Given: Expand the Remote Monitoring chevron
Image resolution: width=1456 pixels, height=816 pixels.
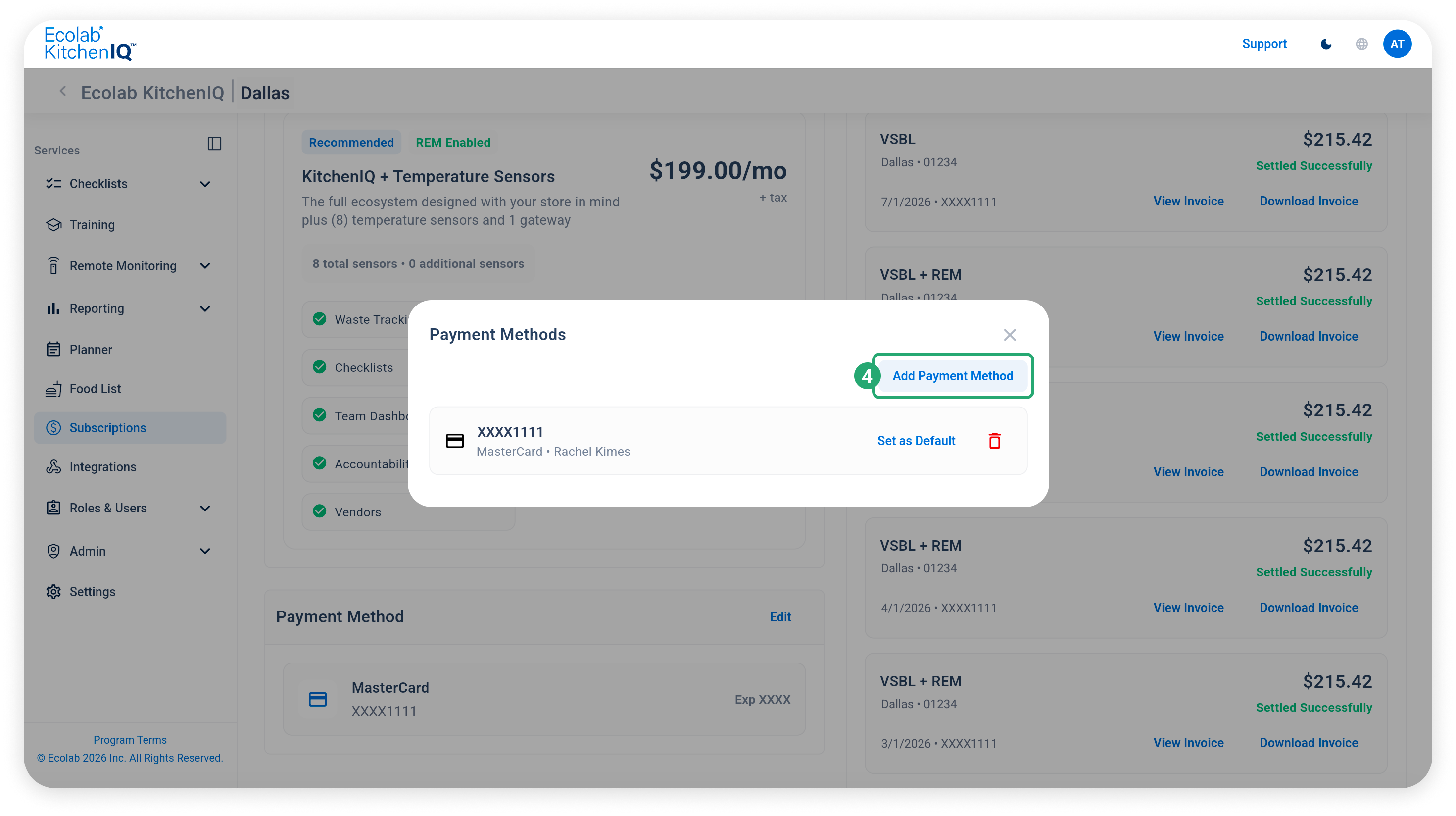Looking at the screenshot, I should [205, 266].
